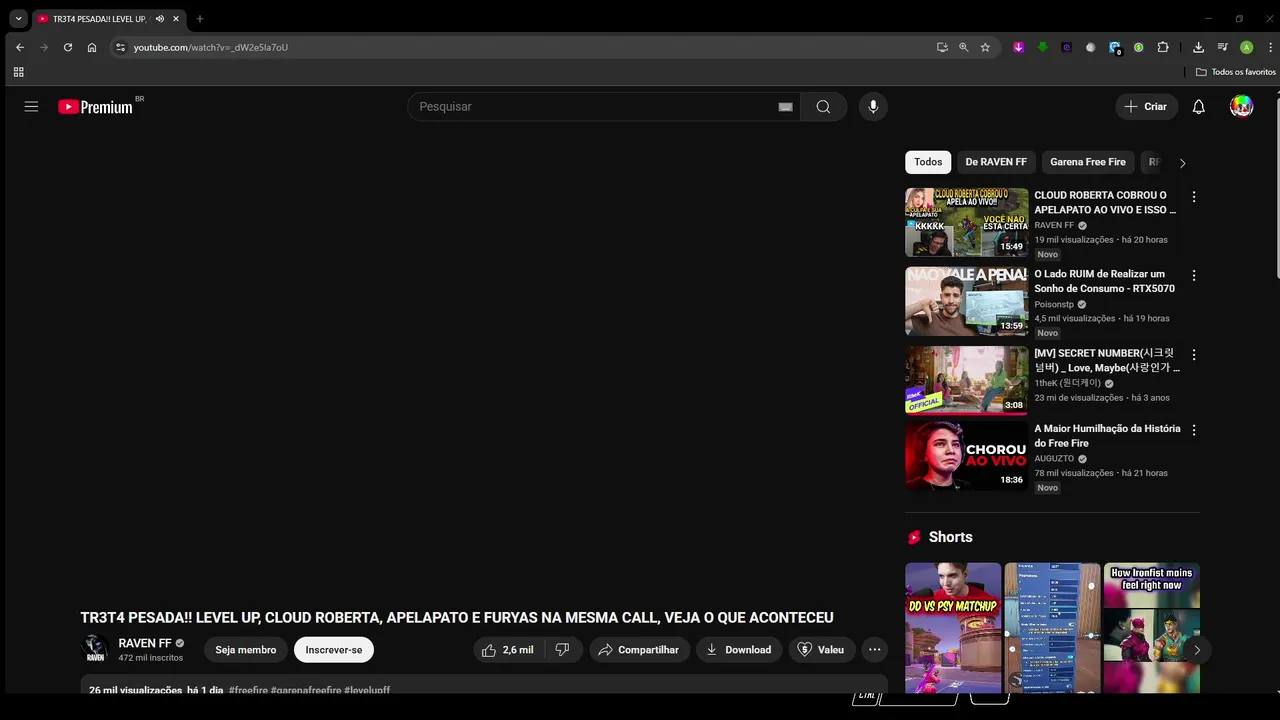The height and width of the screenshot is (720, 1280).
Task: Open Chrome downloads tray icon
Action: [x=1198, y=47]
